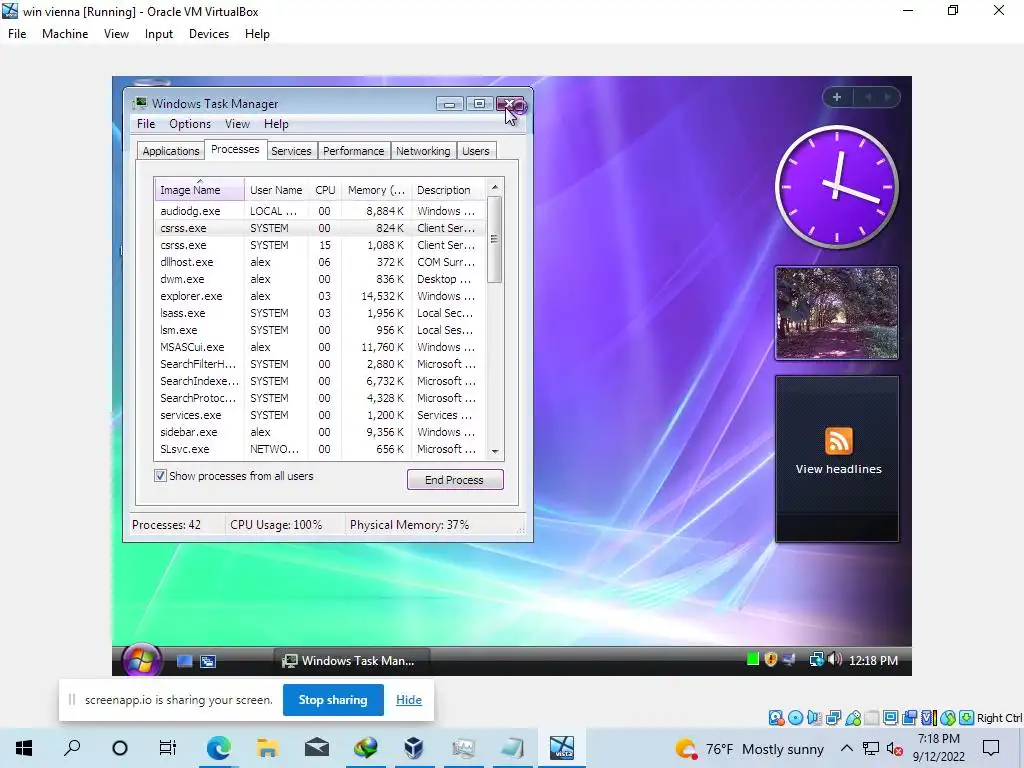The image size is (1024, 768).
Task: Click guest volume speaker tray icon
Action: pos(835,660)
